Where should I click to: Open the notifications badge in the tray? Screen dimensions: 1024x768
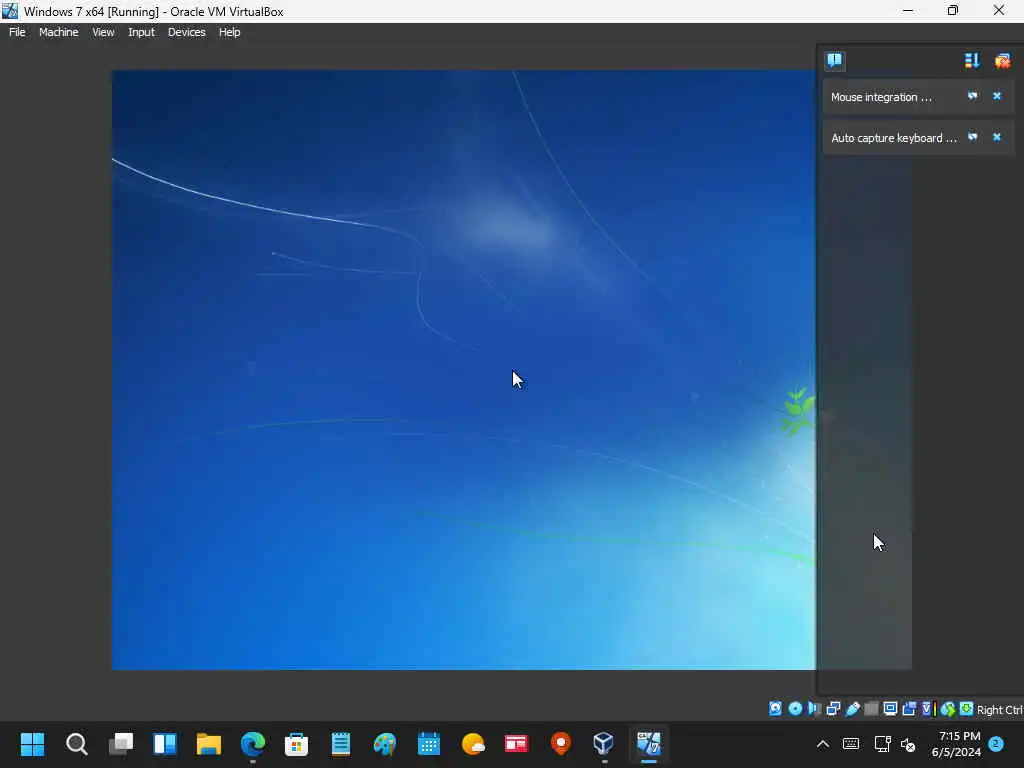tap(997, 744)
